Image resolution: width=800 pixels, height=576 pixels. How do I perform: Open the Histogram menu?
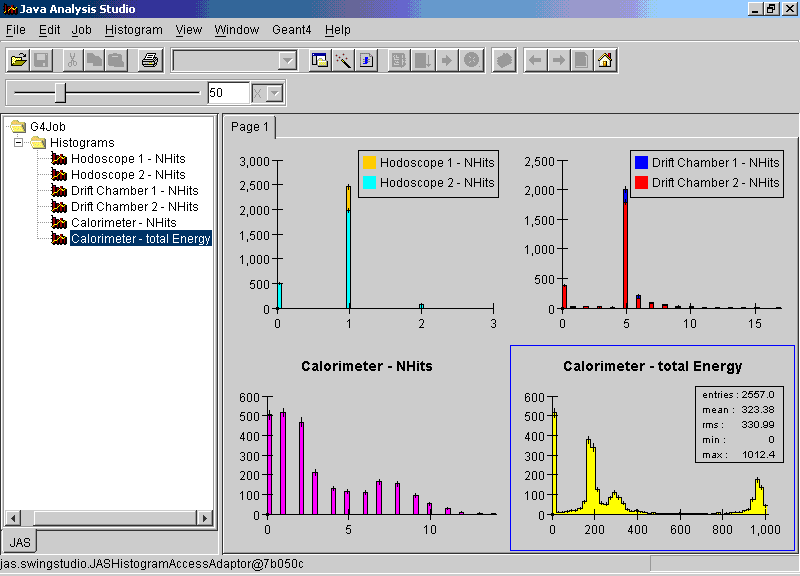pos(133,30)
